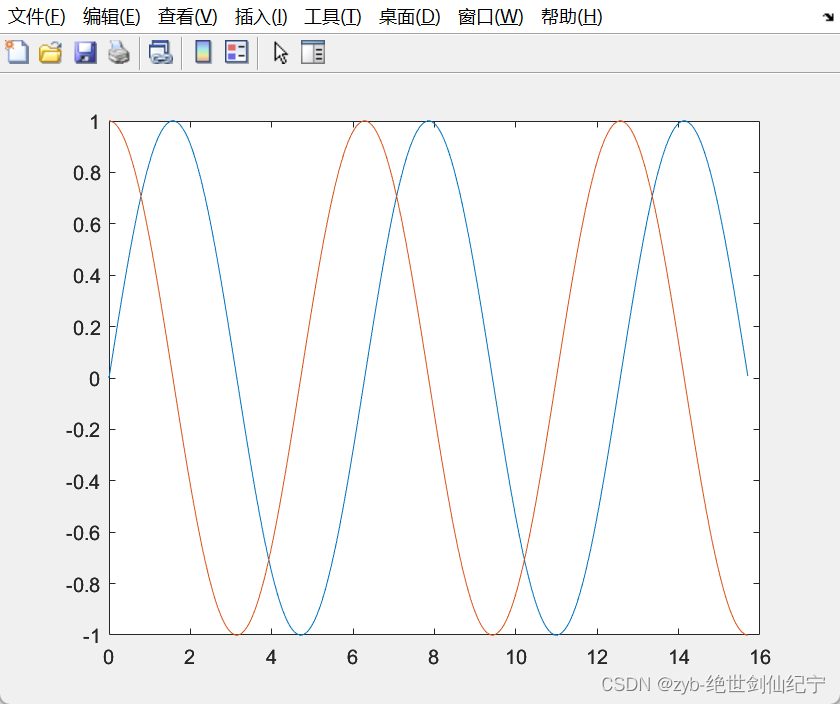Print the figure using printer icon
Image resolution: width=840 pixels, height=704 pixels.
coord(119,53)
